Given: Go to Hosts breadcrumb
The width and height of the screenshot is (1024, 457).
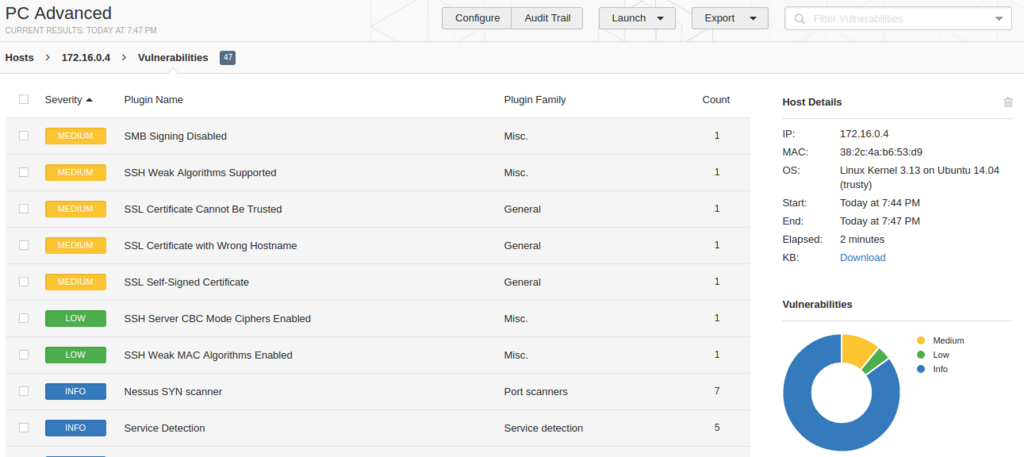Looking at the screenshot, I should click(x=20, y=57).
